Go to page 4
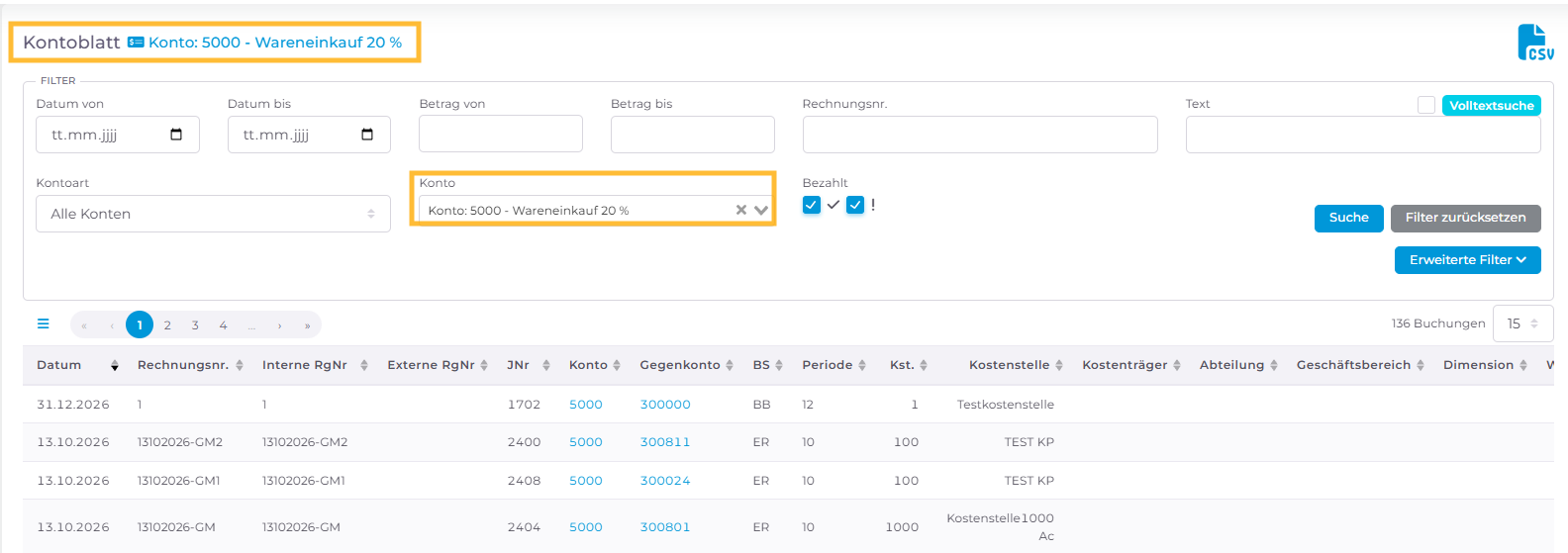The height and width of the screenshot is (553, 1568). point(223,324)
